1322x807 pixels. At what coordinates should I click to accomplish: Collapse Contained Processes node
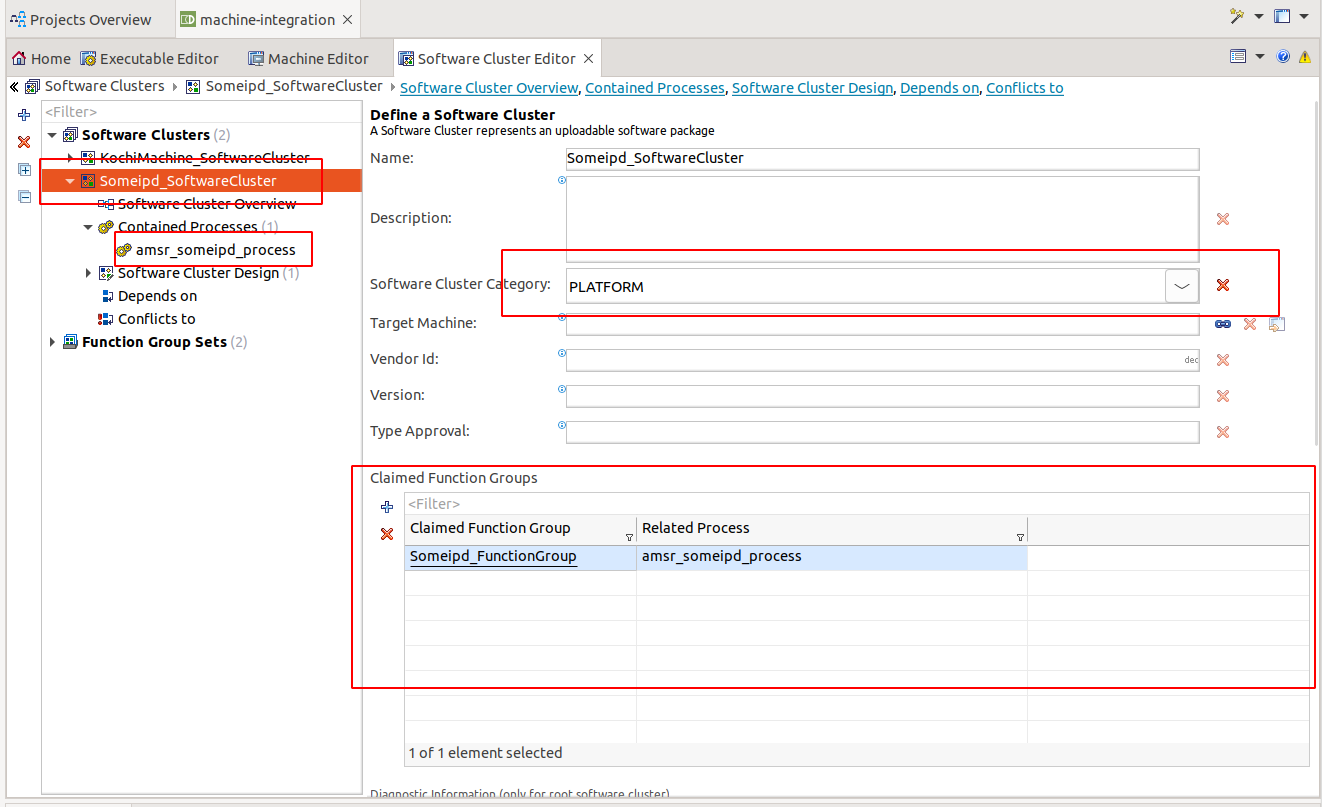click(x=88, y=227)
